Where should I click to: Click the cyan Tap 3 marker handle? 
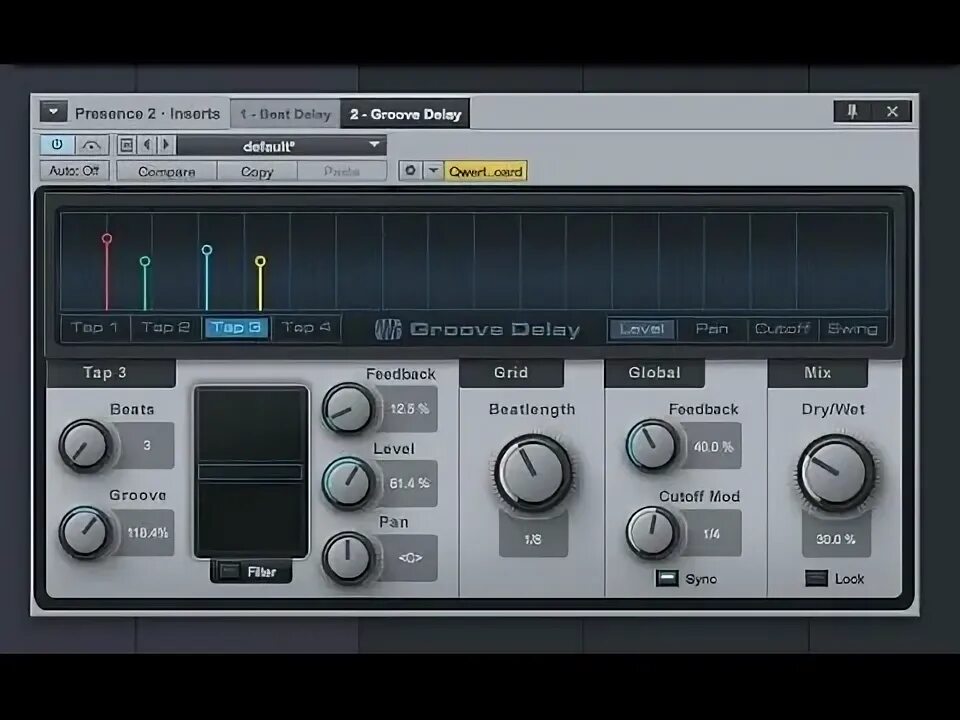click(207, 250)
